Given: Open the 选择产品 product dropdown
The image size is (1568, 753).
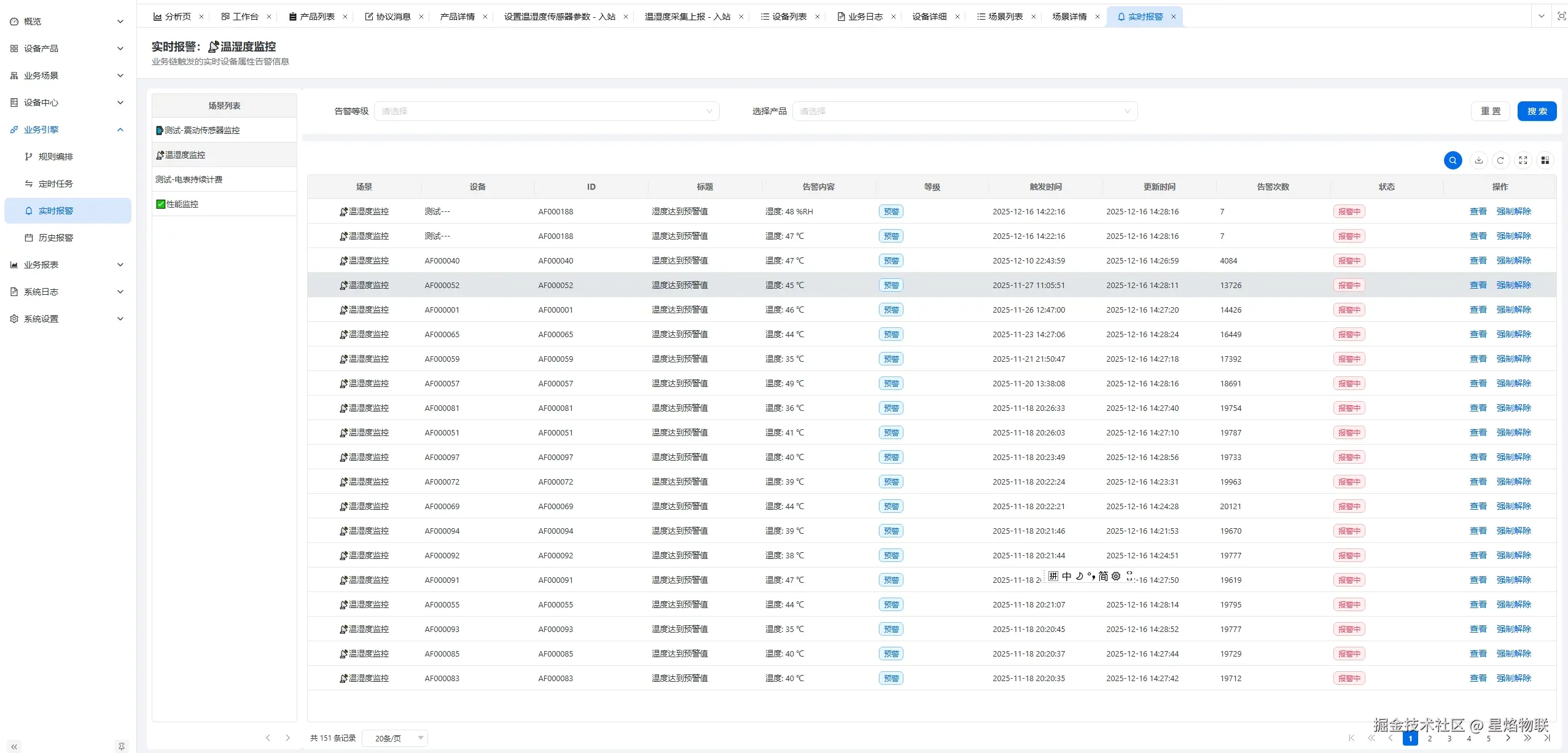Looking at the screenshot, I should [x=964, y=111].
